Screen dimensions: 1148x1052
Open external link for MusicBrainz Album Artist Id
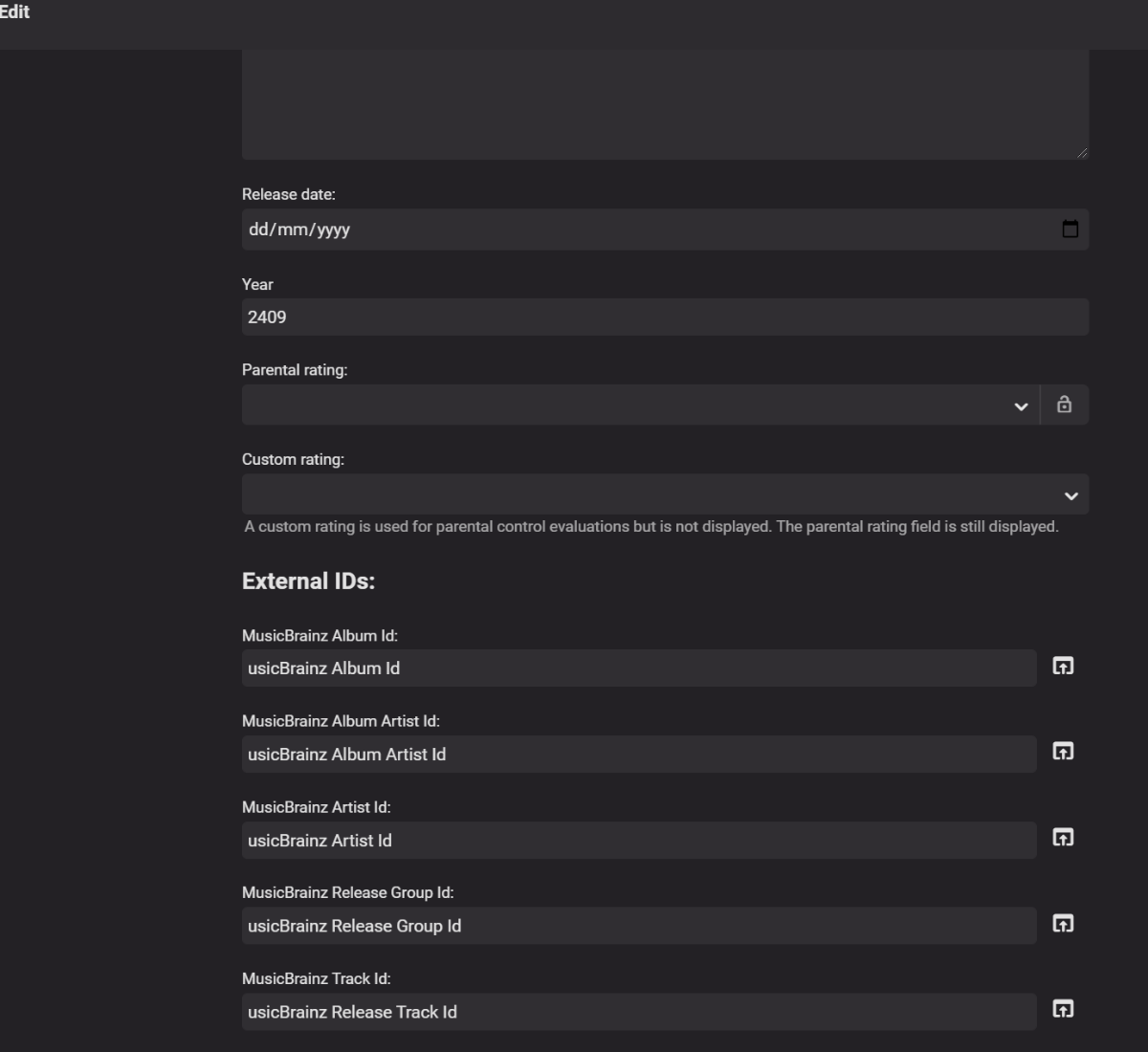coord(1063,752)
